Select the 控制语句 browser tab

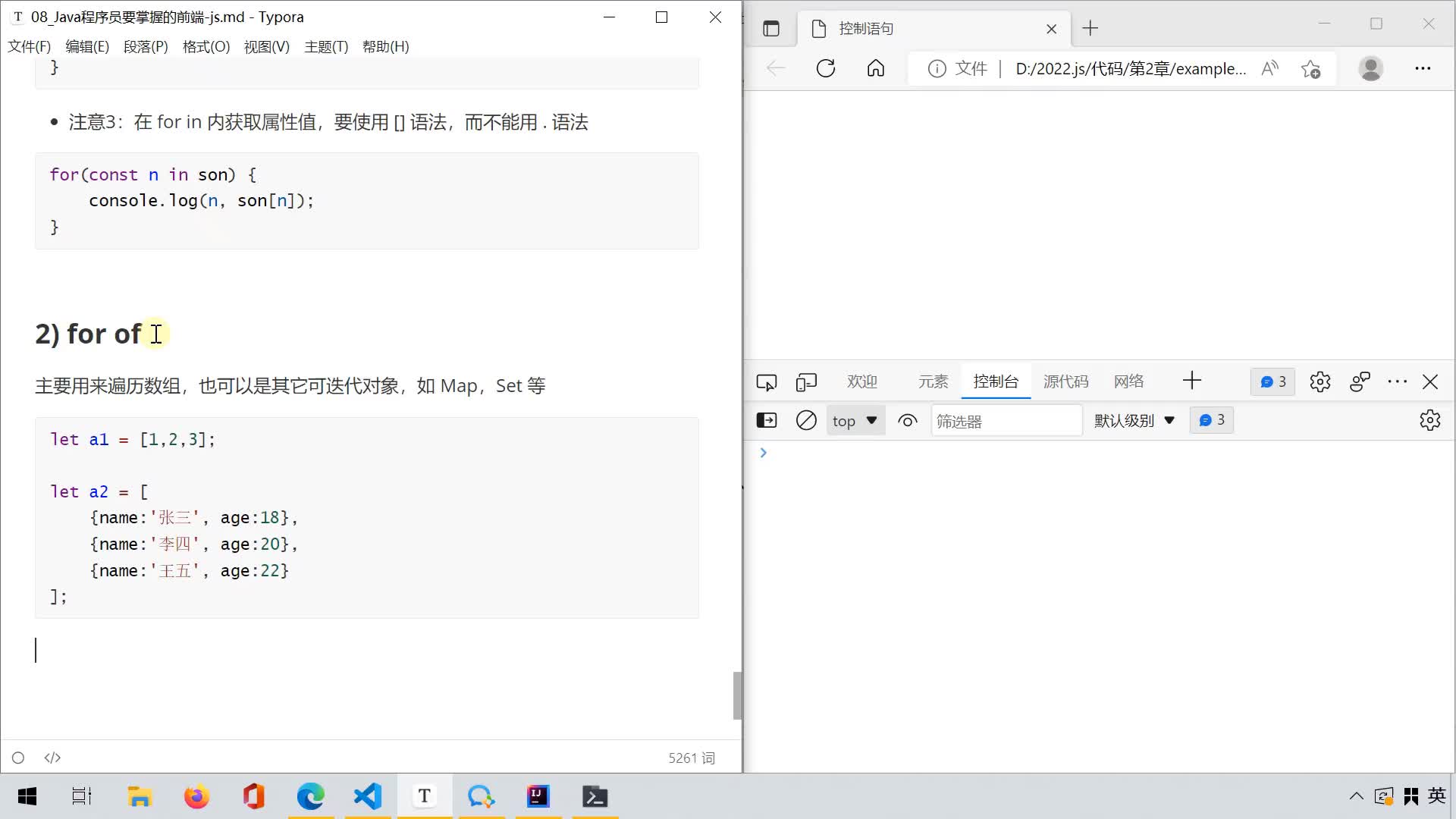click(x=933, y=29)
